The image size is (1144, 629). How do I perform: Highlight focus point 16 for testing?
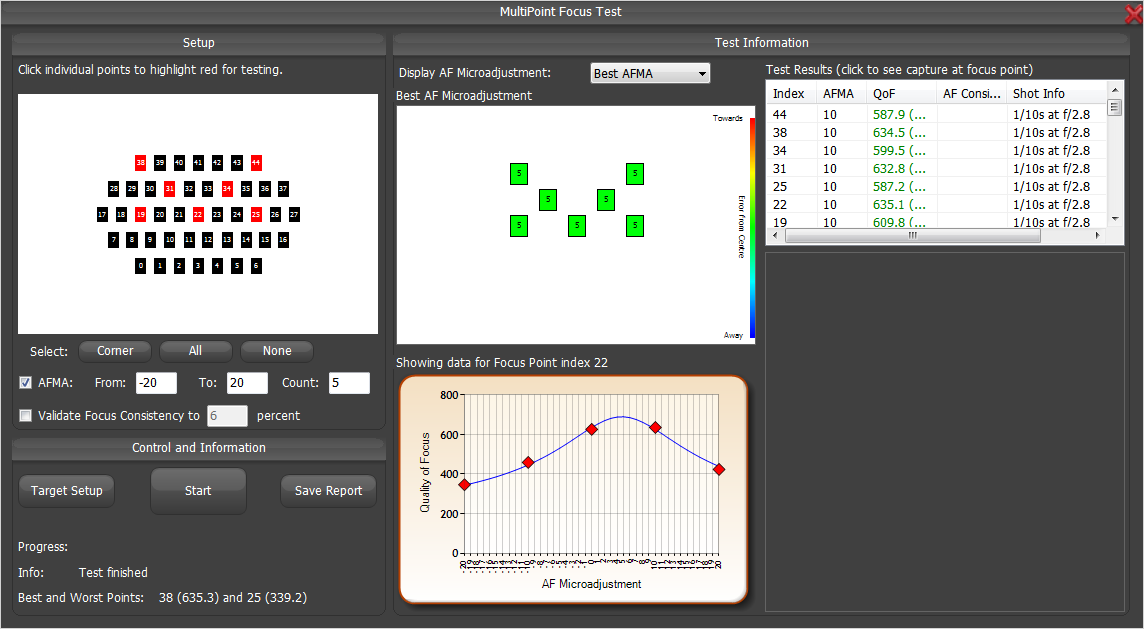[x=283, y=239]
